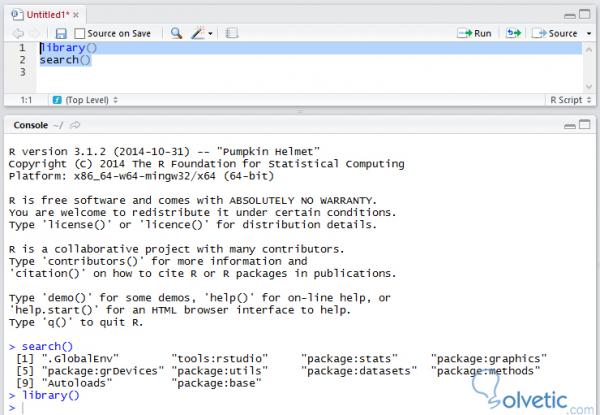Click the "> library()" command in console
Image resolution: width=600 pixels, height=415 pixels.
point(44,395)
